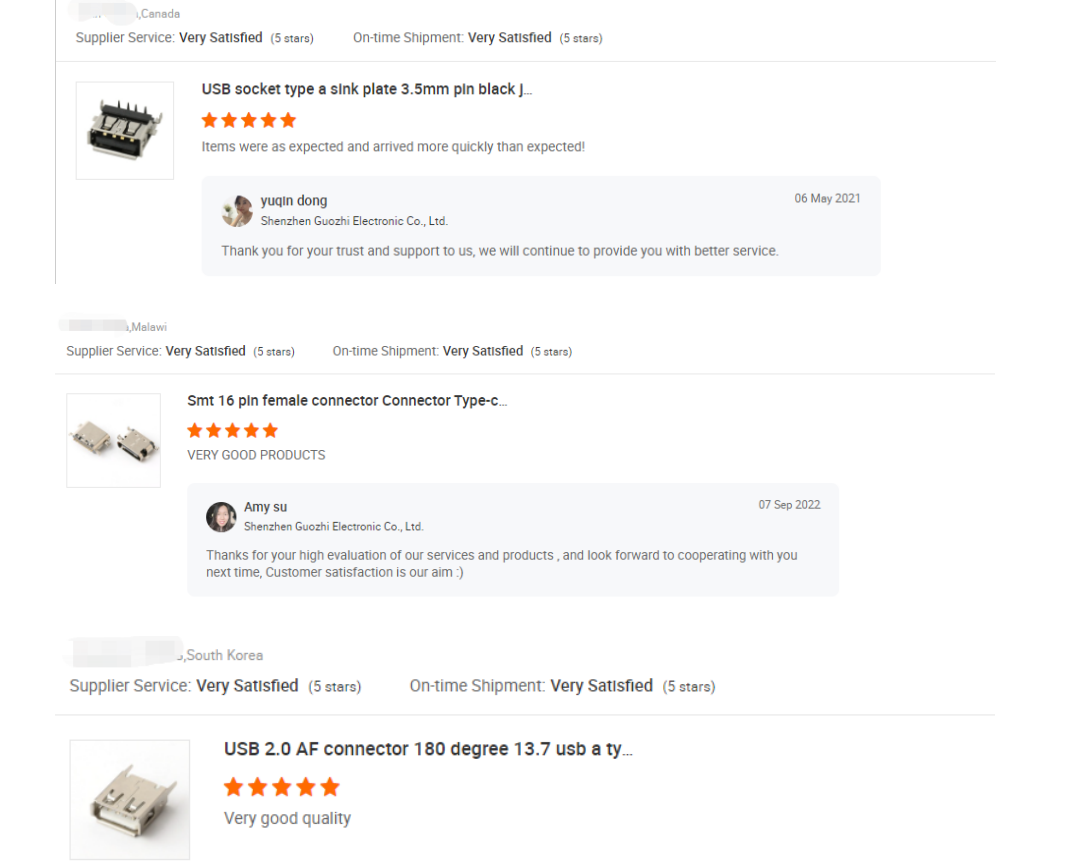
Task: Click the 07 Sep 2022 reply date
Action: (x=789, y=505)
